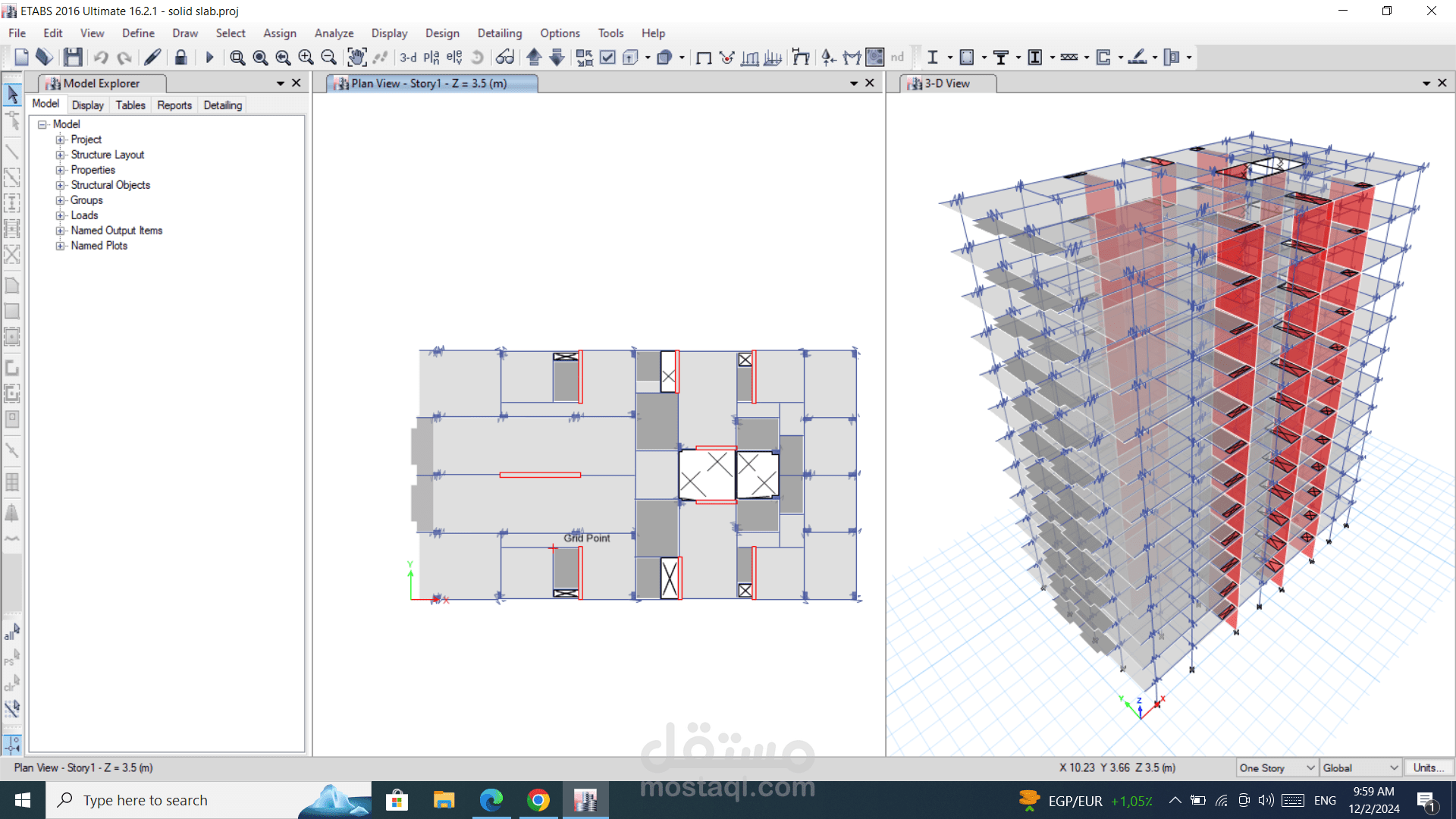Close the Plan View window
Screen dimensions: 1456x819
click(x=870, y=83)
